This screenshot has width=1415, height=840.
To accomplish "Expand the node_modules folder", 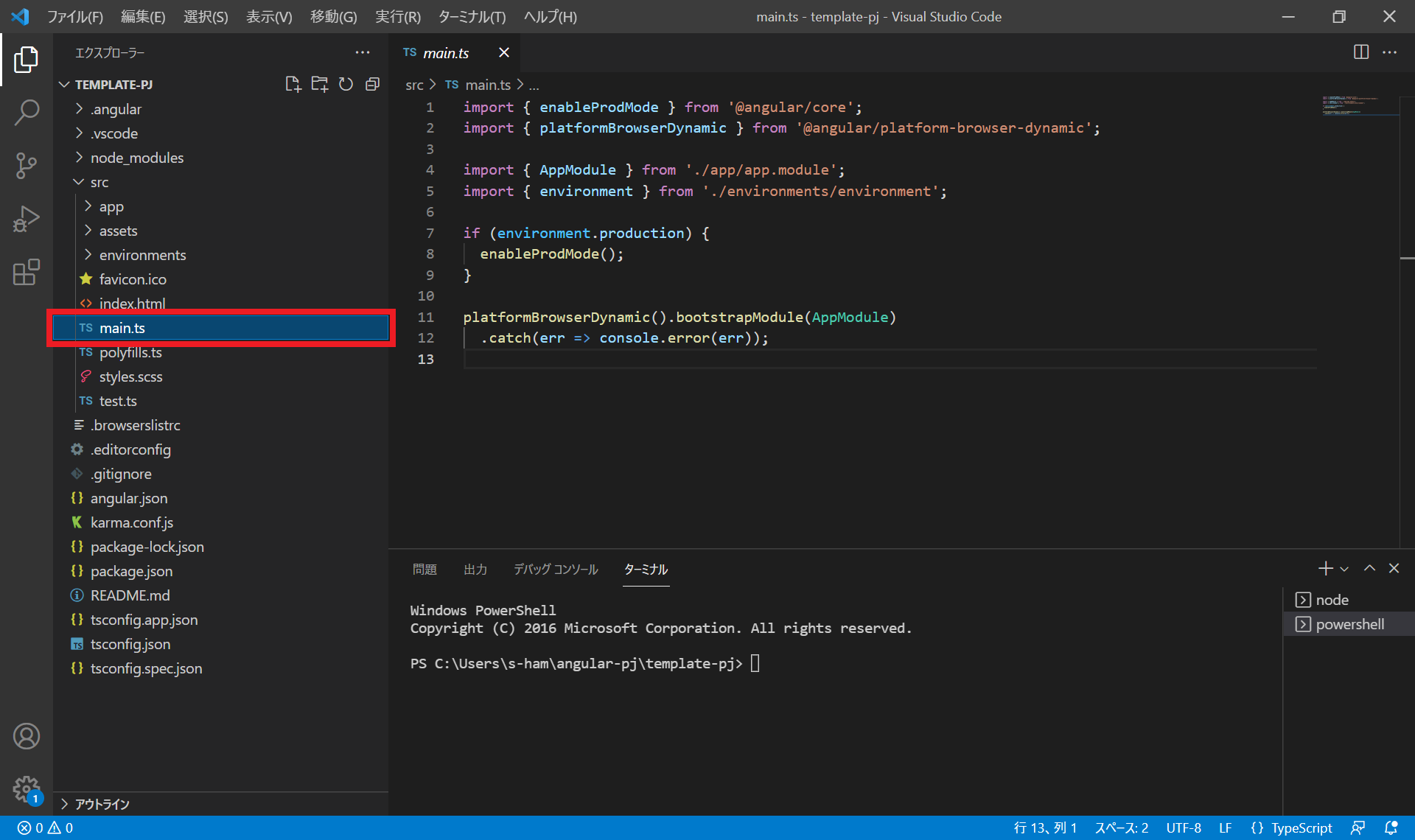I will pyautogui.click(x=136, y=158).
